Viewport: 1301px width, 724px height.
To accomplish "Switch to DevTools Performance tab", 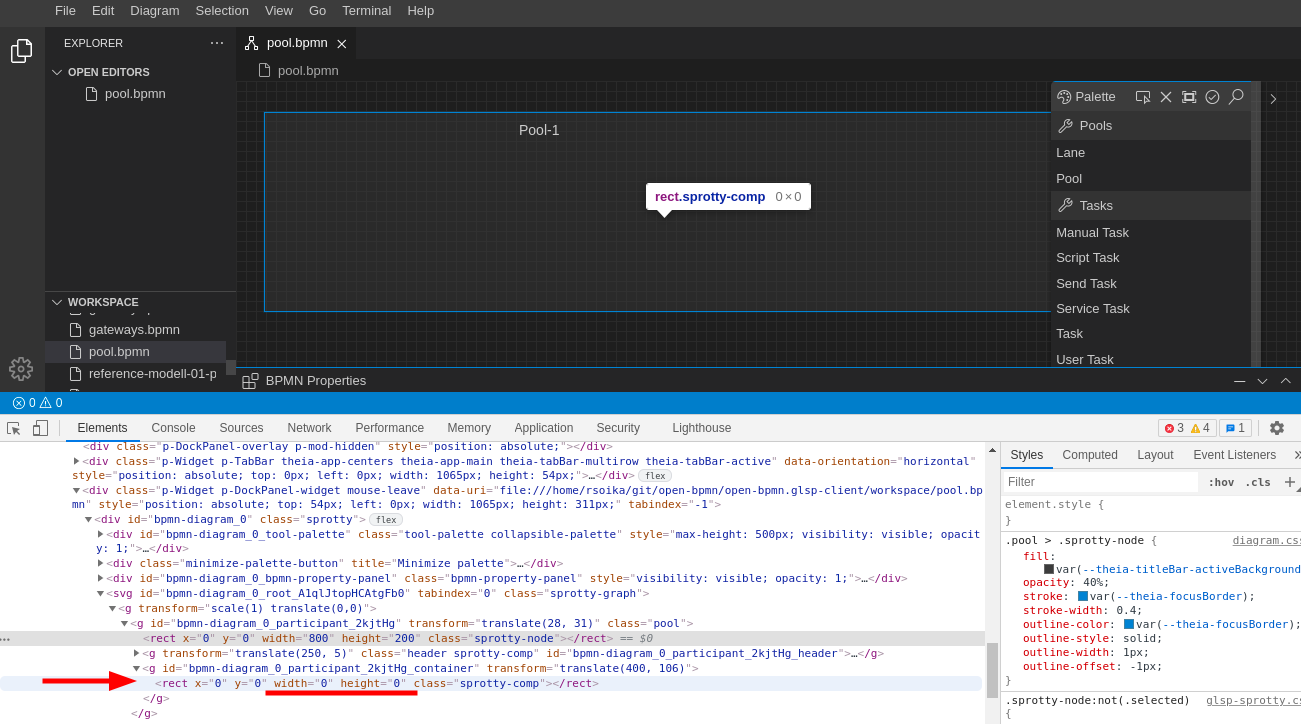I will click(390, 428).
